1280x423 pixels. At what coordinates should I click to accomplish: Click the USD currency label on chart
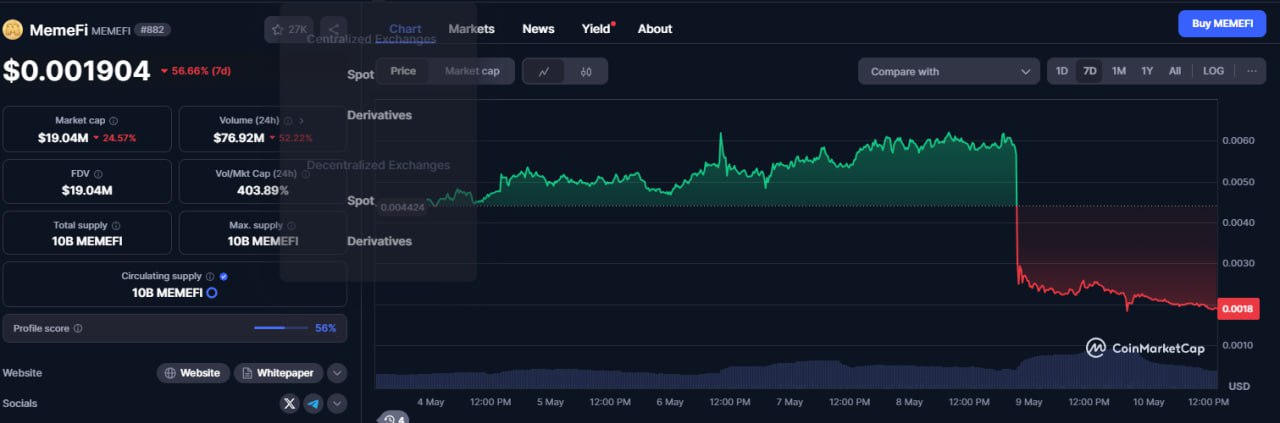[x=1239, y=386]
